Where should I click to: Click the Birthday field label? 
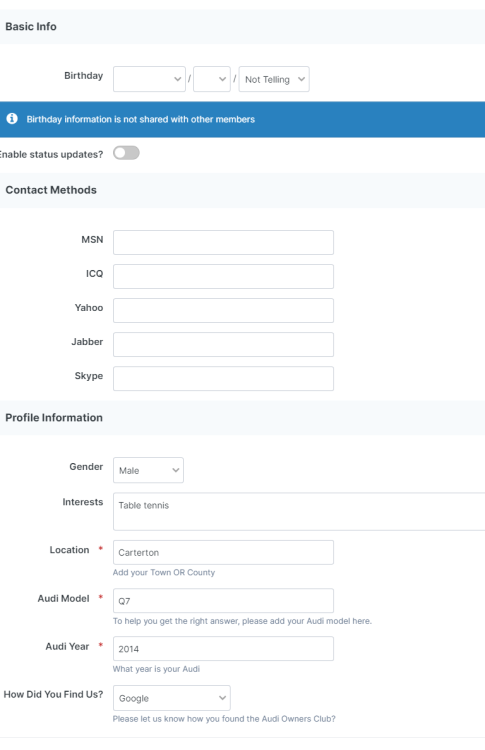click(84, 76)
